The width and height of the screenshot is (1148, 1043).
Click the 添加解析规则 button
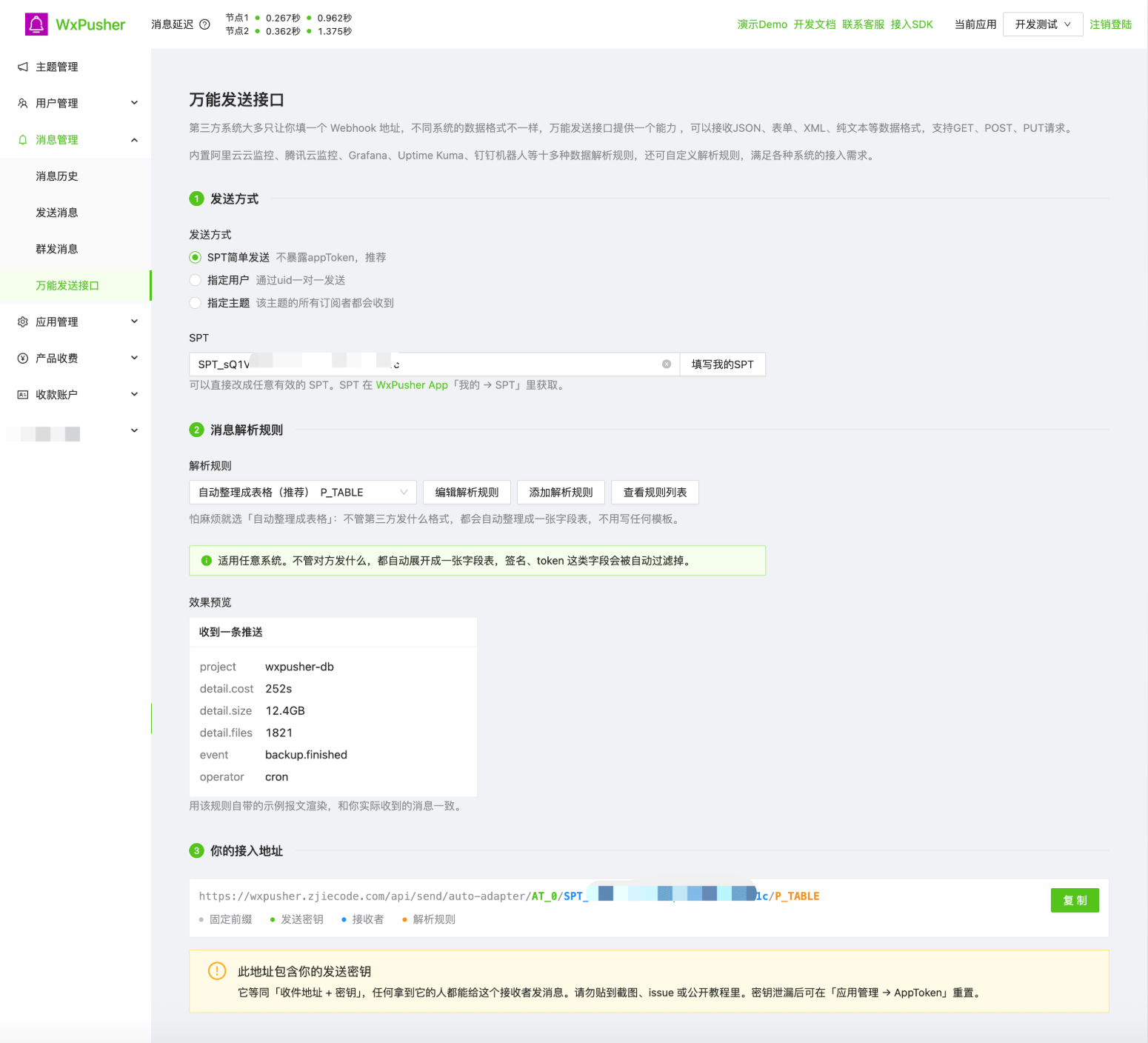point(561,493)
